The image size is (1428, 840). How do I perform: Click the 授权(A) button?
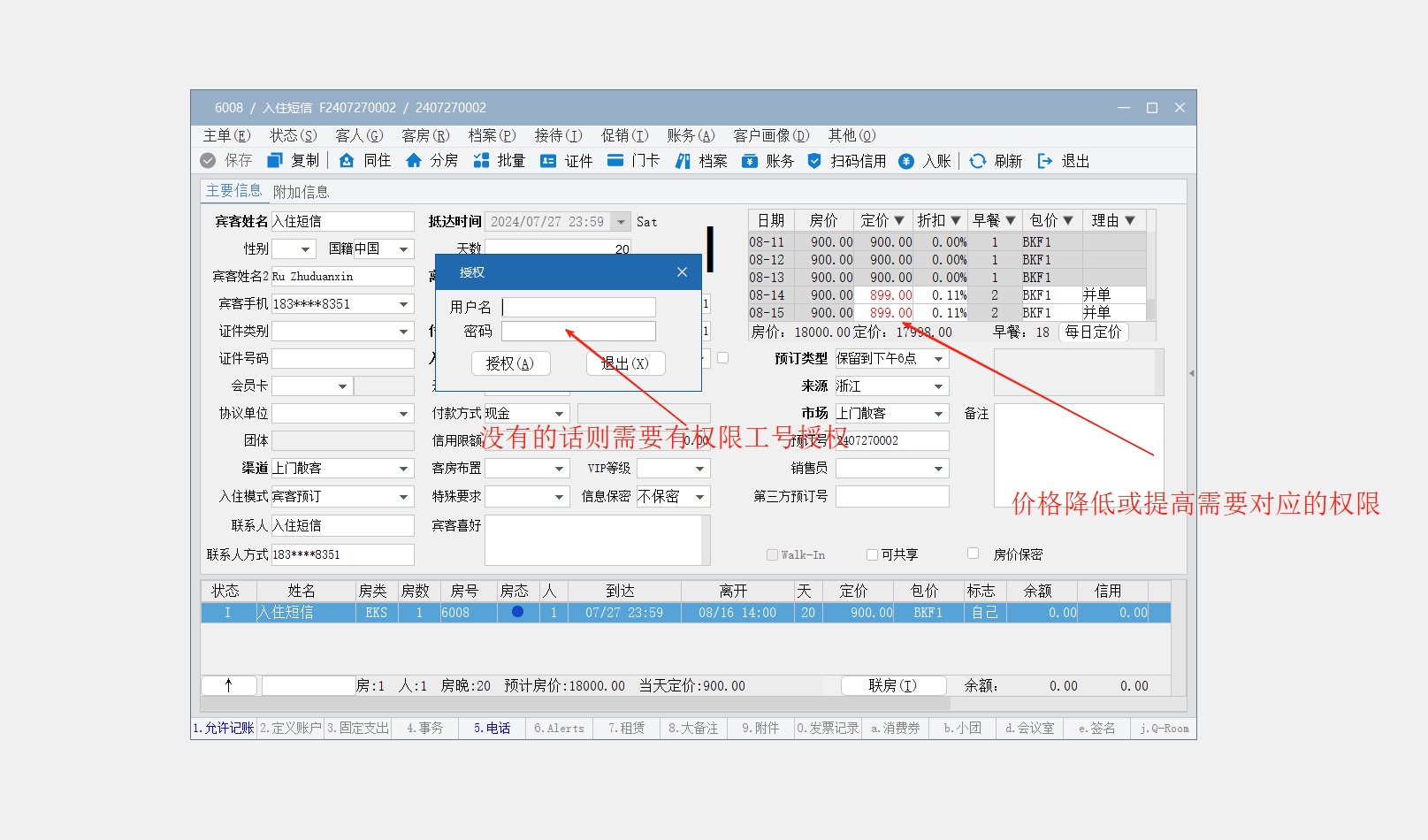[510, 363]
